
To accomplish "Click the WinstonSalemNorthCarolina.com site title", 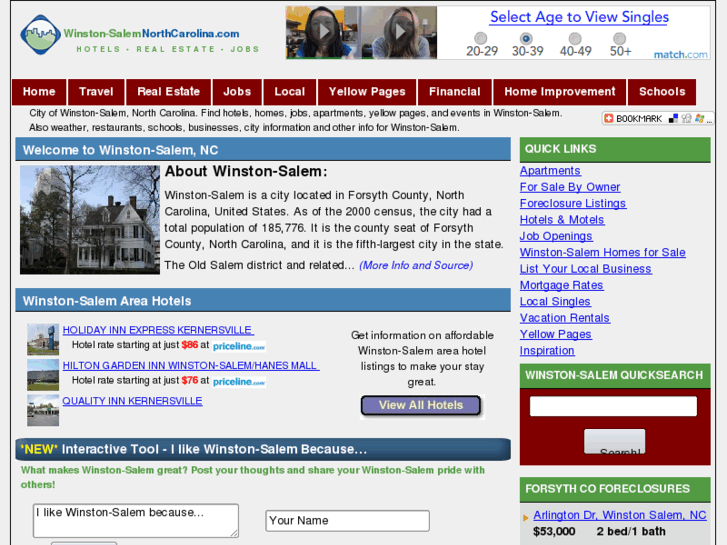I will (x=151, y=33).
